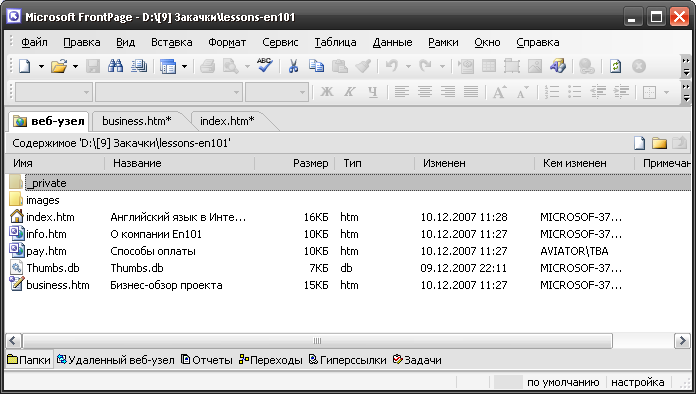696x394 pixels.
Task: Click the Format Painter brush icon
Action: point(363,67)
